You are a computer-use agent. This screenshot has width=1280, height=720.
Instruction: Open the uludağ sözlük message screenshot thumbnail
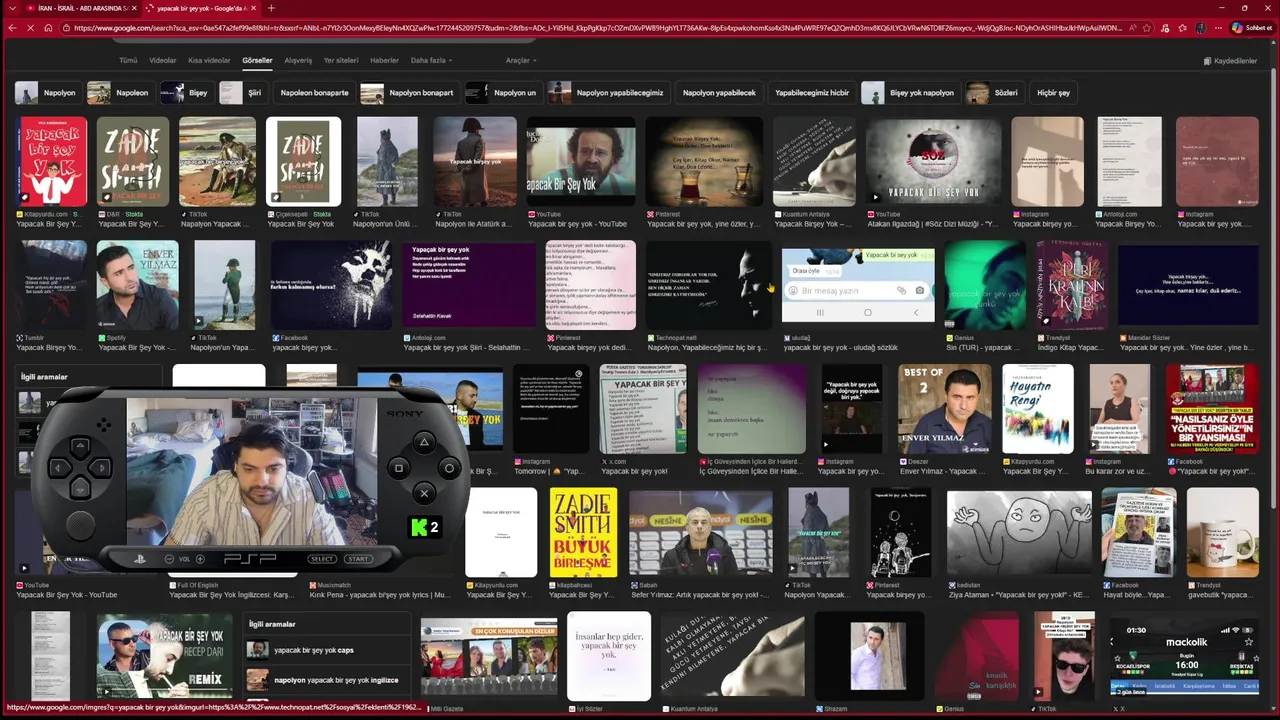pyautogui.click(x=858, y=285)
